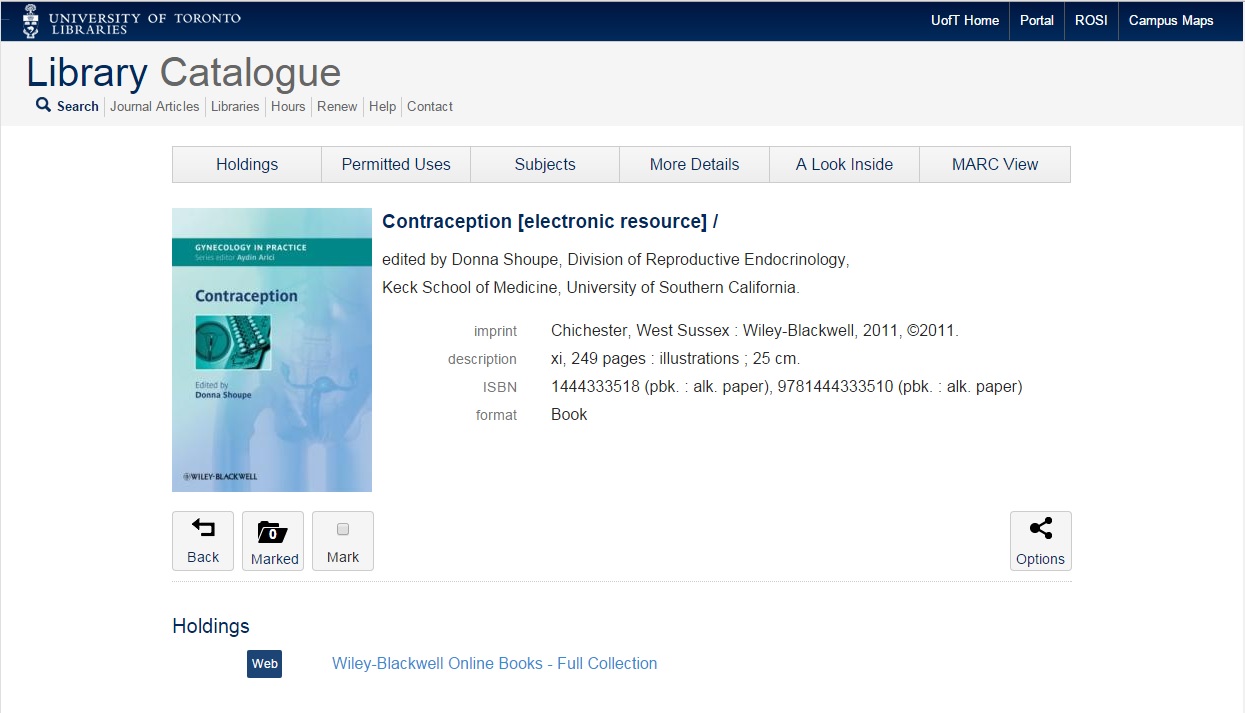Open Wiley-Blackwell Online Books - Full Collection
The image size is (1245, 713).
coord(494,663)
